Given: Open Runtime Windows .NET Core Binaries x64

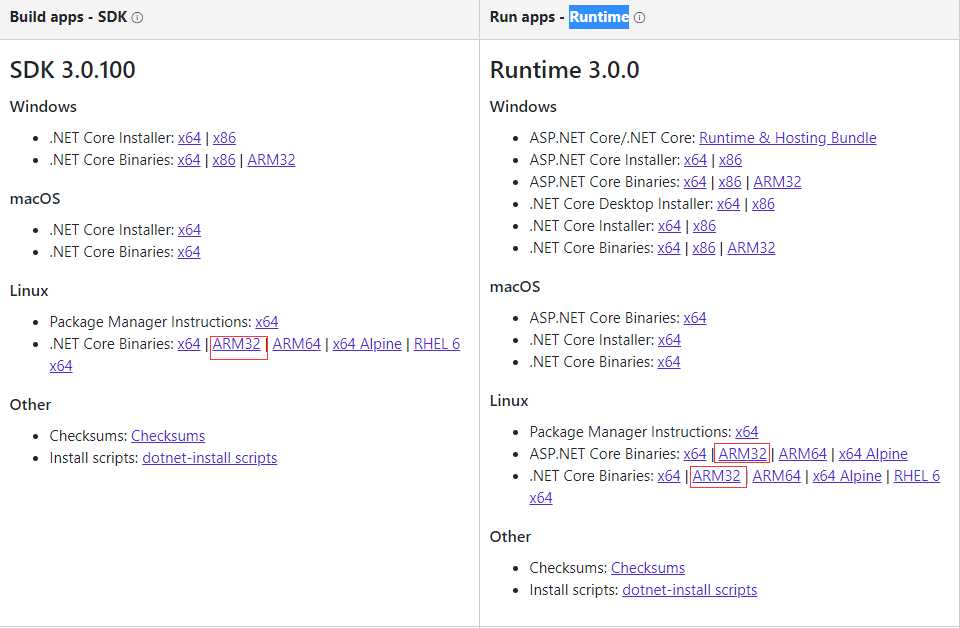Looking at the screenshot, I should point(669,248).
